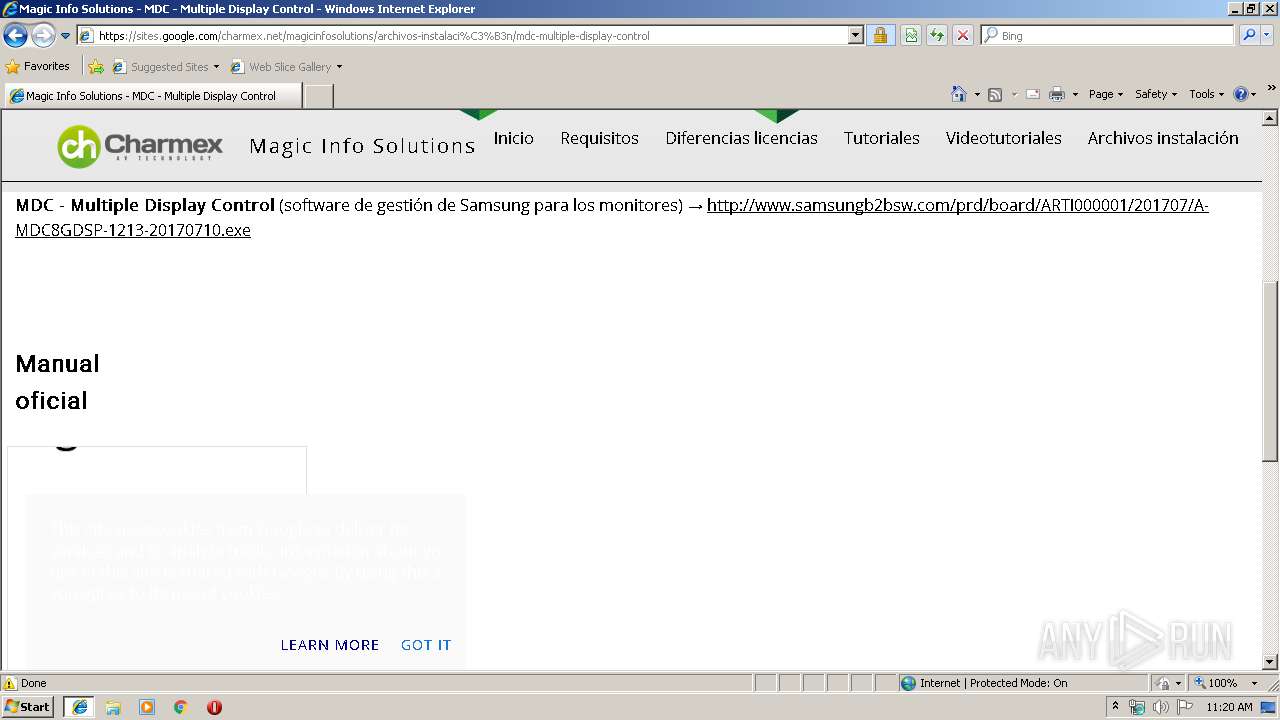Click the security lock icon

point(880,36)
